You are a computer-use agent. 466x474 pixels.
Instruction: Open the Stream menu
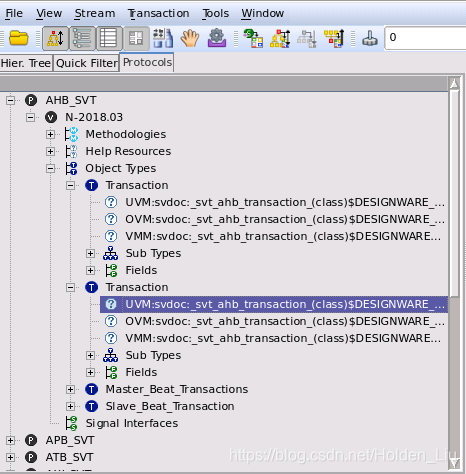(95, 13)
